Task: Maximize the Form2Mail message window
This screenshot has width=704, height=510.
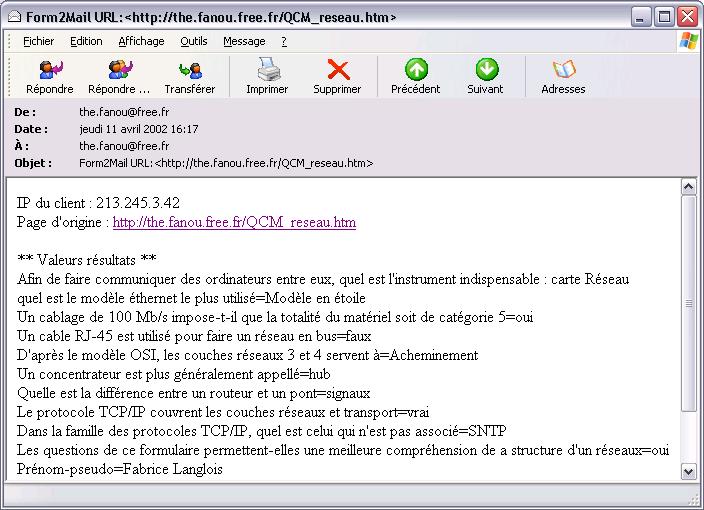Action: [x=664, y=17]
